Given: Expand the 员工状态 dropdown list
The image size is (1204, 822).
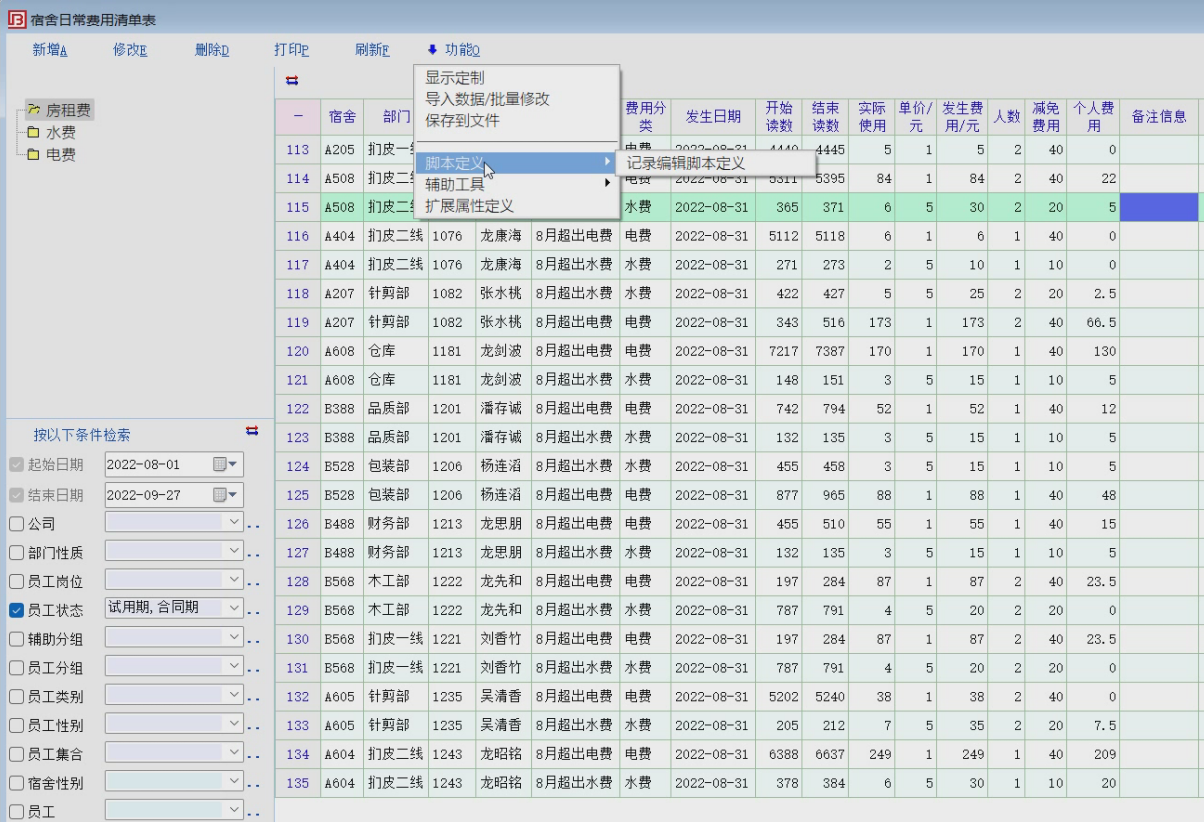Looking at the screenshot, I should [x=234, y=608].
